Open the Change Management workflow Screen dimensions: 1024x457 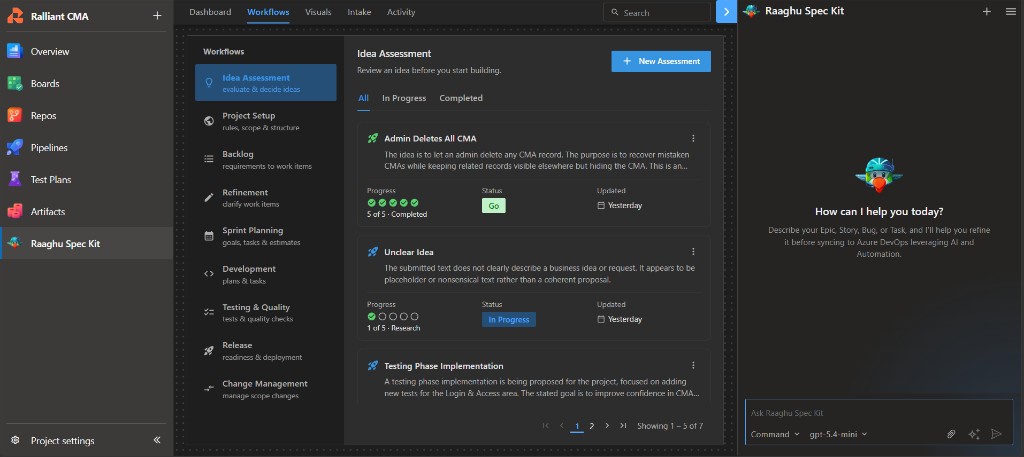click(266, 389)
